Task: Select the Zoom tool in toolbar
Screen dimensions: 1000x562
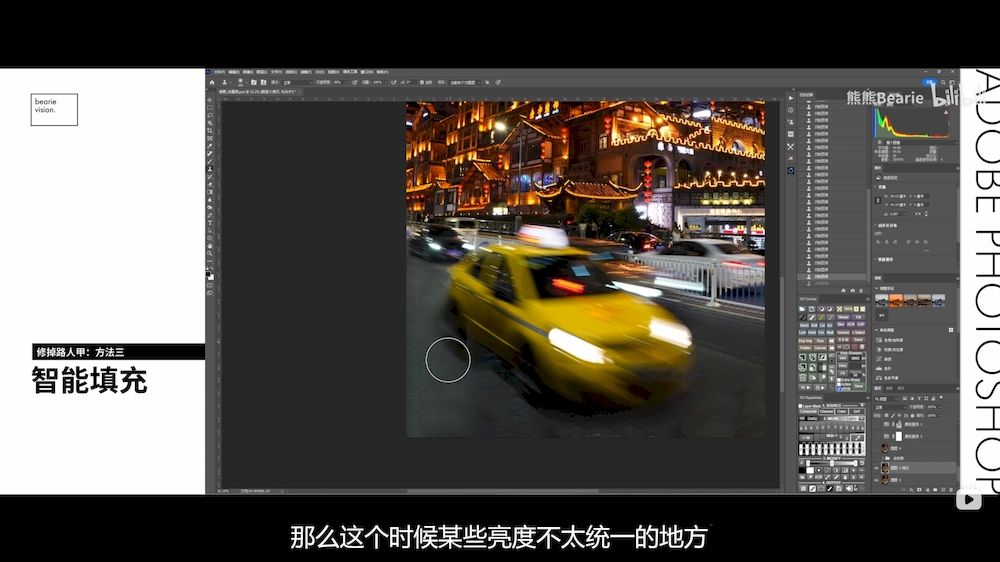Action: [210, 253]
